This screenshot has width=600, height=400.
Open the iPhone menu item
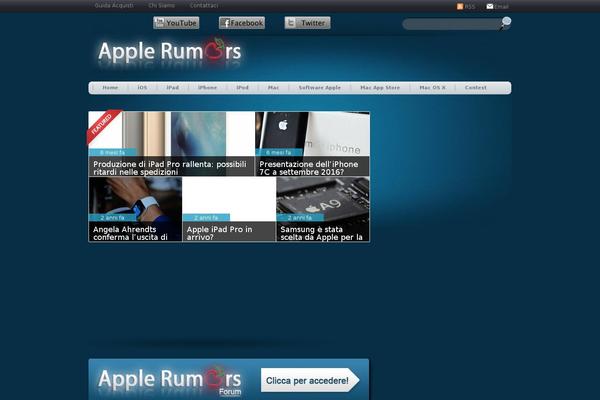pos(207,88)
